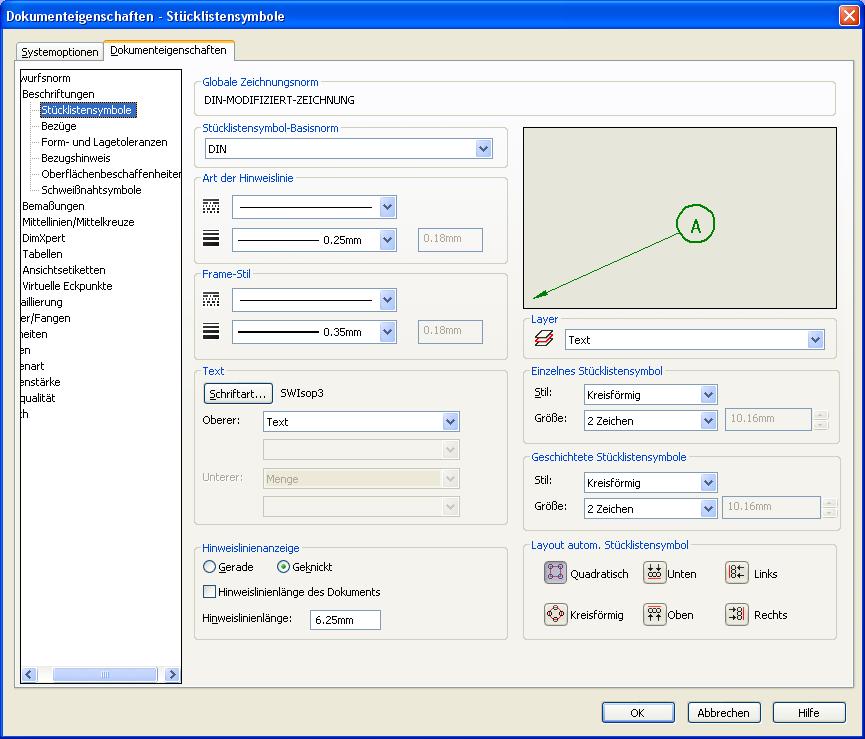Select Ansichtsetiketten in the tree

click(x=64, y=270)
